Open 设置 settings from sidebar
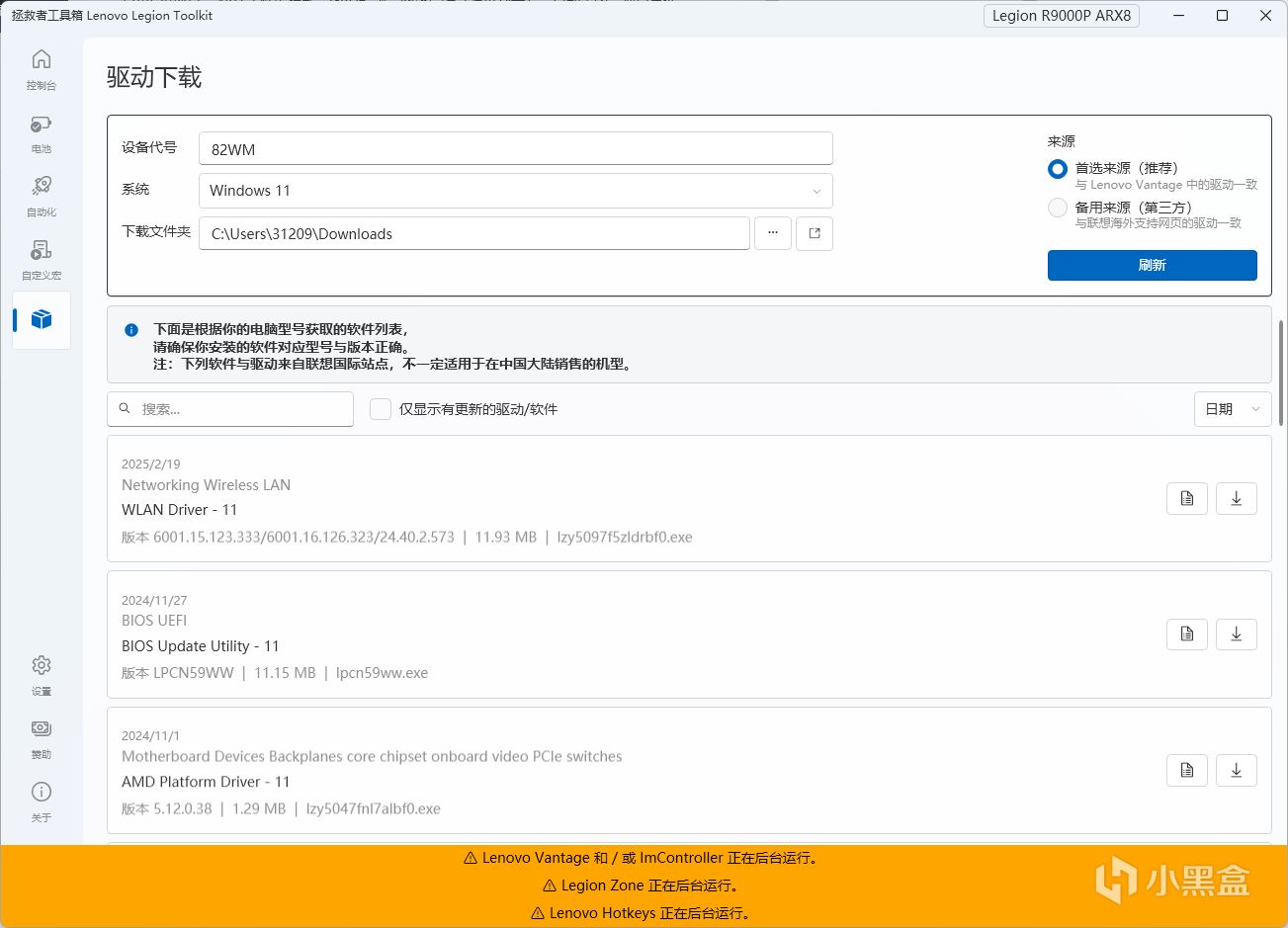The width and height of the screenshot is (1288, 928). click(x=42, y=675)
